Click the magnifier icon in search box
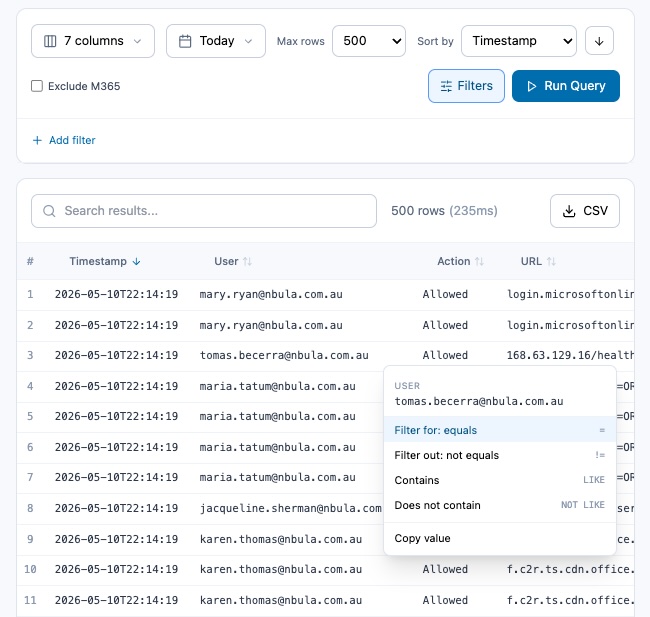This screenshot has height=617, width=650. (49, 211)
